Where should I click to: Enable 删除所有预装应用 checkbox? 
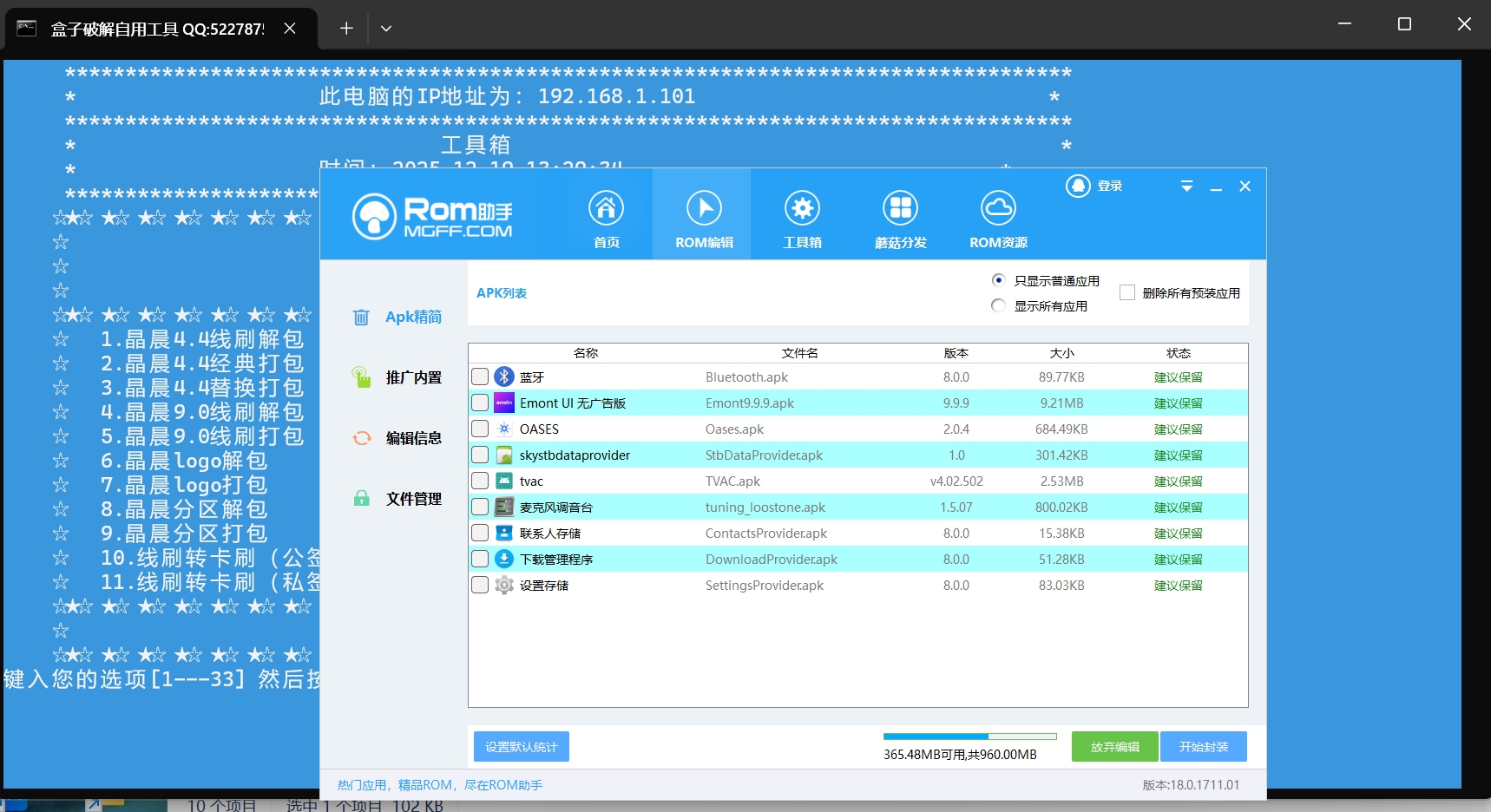click(1127, 293)
